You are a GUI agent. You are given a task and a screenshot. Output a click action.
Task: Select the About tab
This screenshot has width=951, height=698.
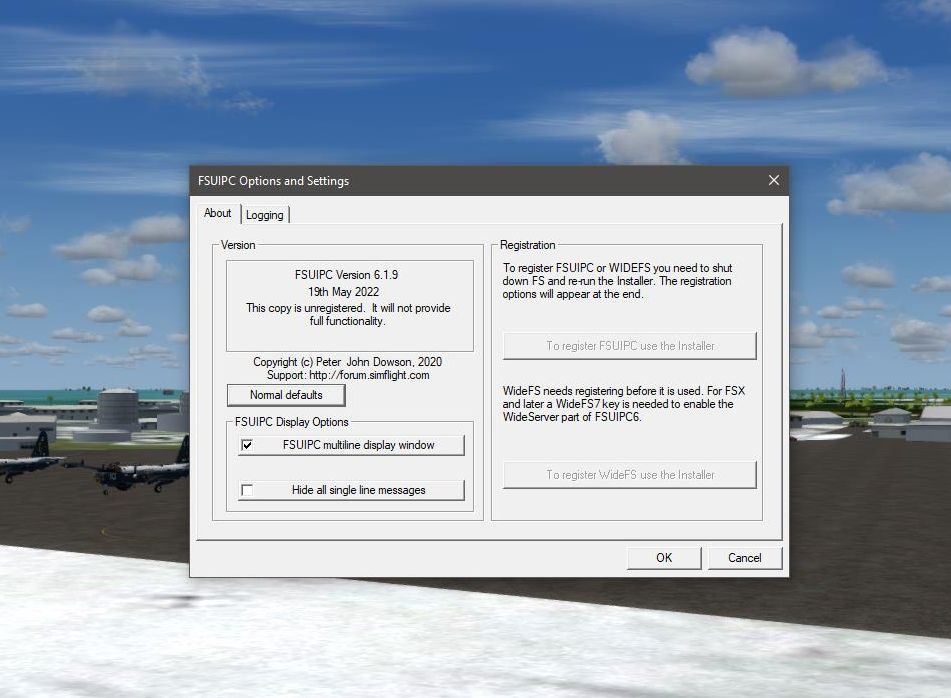pos(217,213)
